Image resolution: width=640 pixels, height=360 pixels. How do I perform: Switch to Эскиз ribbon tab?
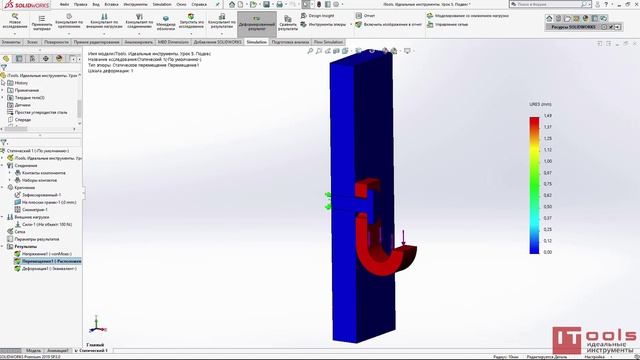click(32, 42)
